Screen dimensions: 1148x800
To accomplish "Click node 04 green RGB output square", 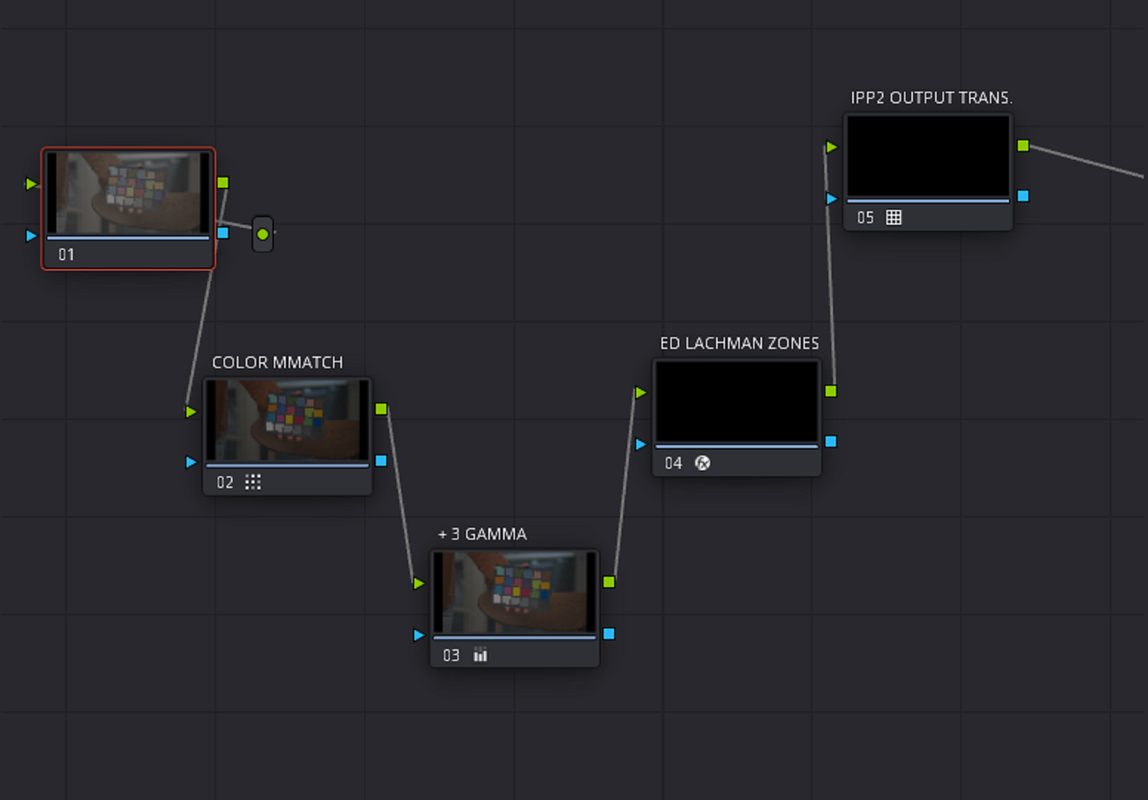I will 831,392.
